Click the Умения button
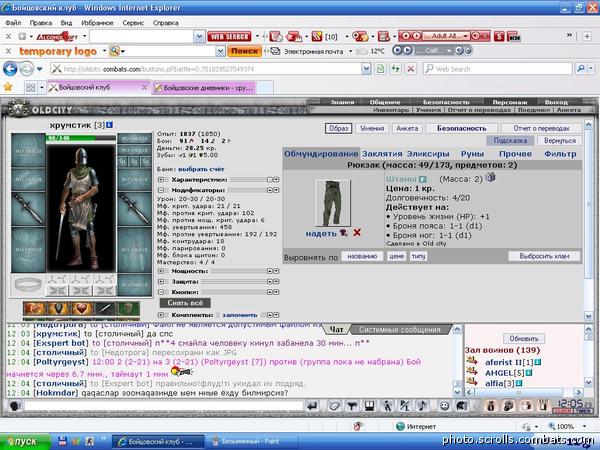 [372, 128]
